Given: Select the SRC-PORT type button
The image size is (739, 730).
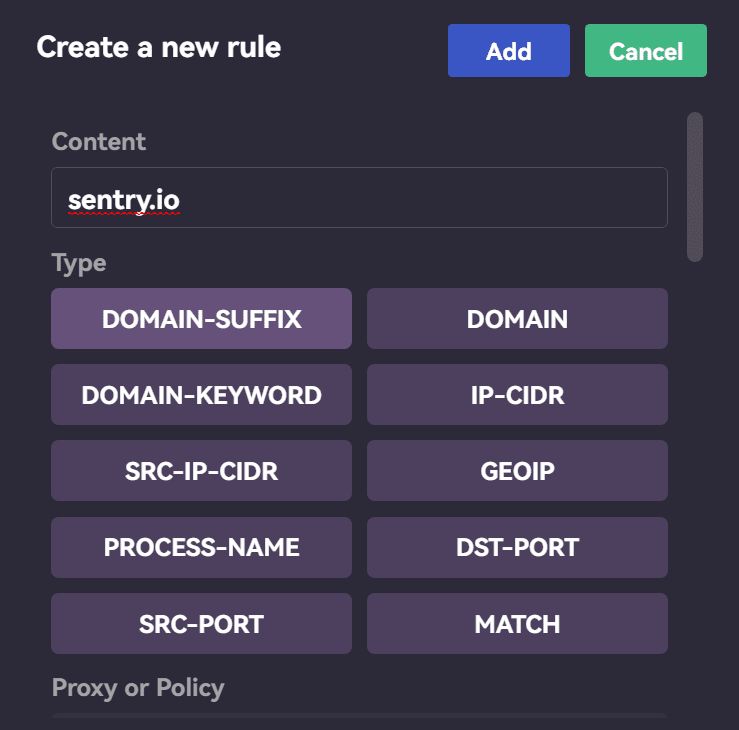Looking at the screenshot, I should click(201, 623).
